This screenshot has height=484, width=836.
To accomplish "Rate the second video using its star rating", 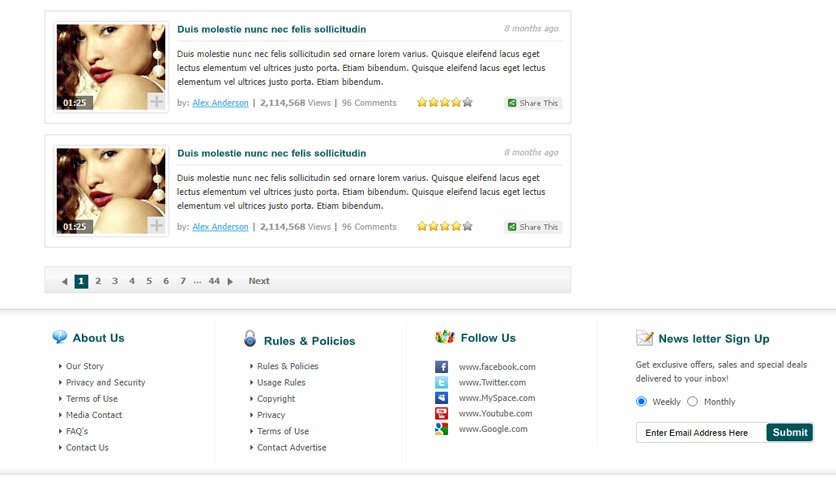I will point(445,226).
